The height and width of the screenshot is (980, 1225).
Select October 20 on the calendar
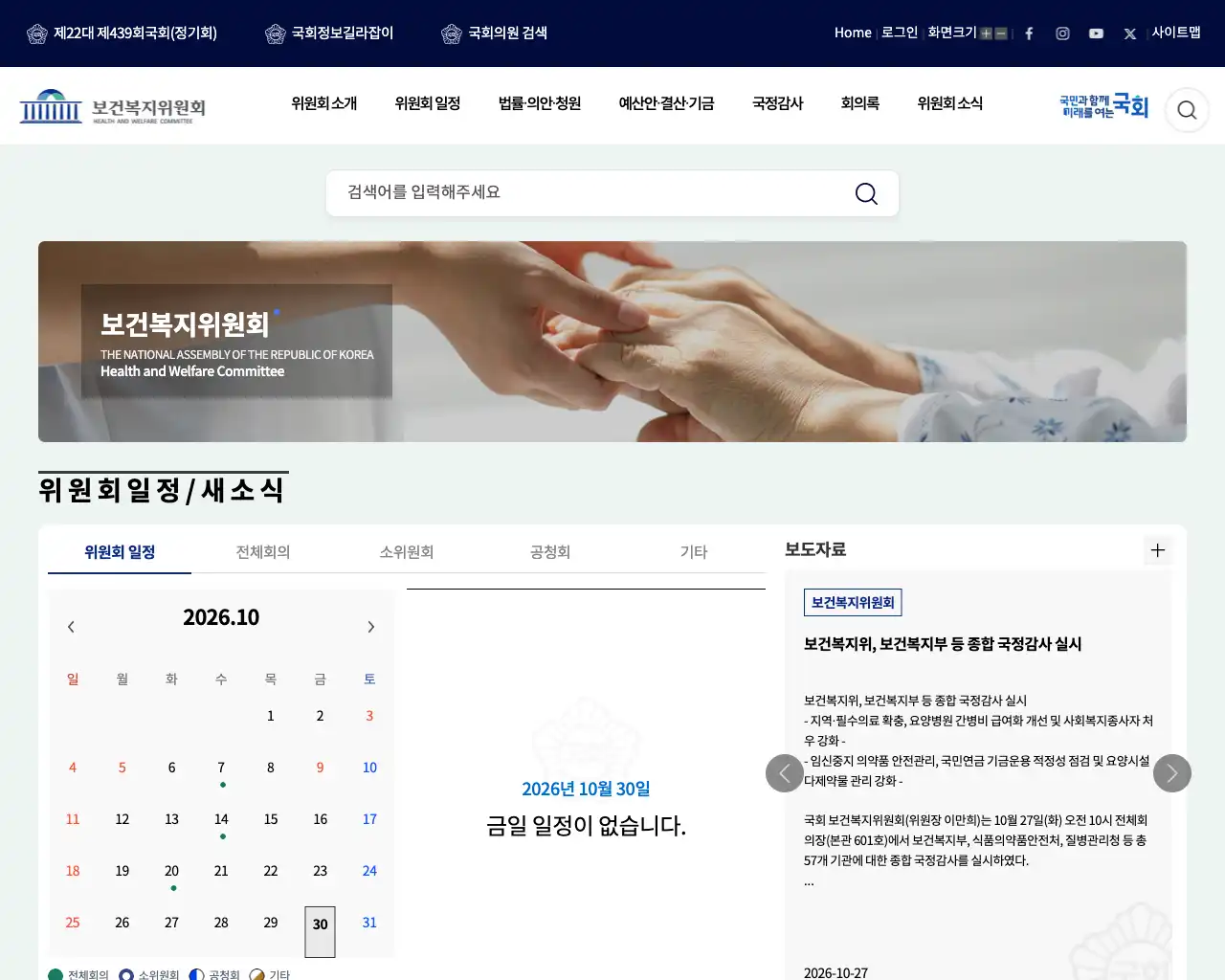[x=172, y=873]
